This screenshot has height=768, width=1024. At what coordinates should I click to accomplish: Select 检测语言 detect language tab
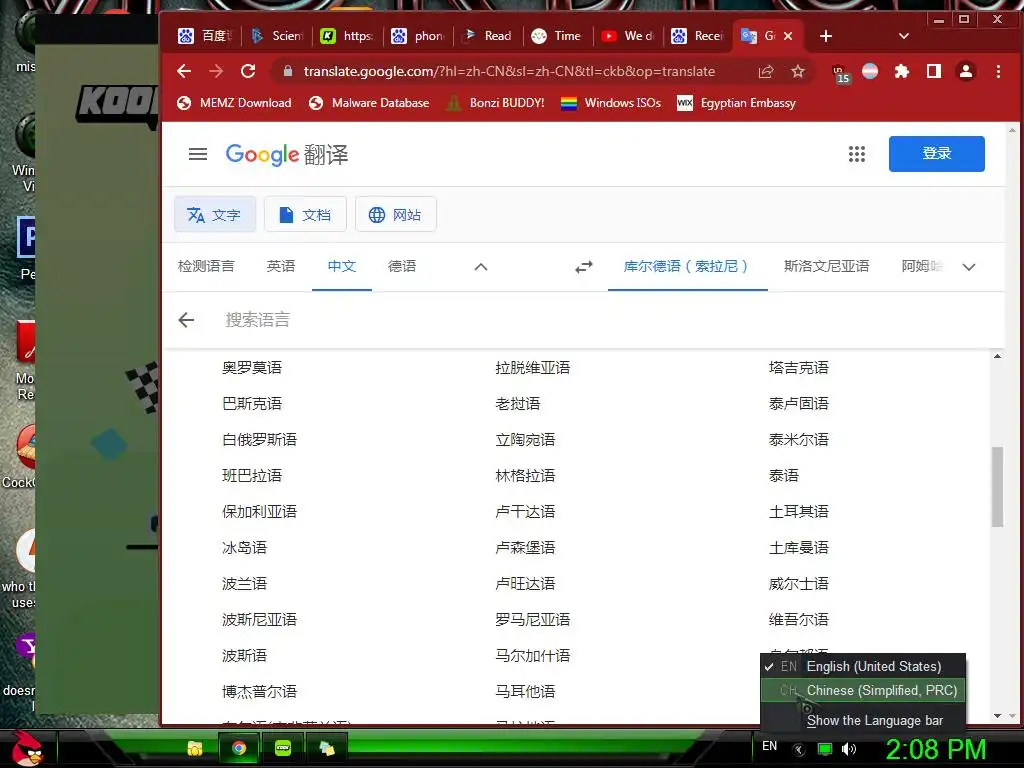[206, 266]
